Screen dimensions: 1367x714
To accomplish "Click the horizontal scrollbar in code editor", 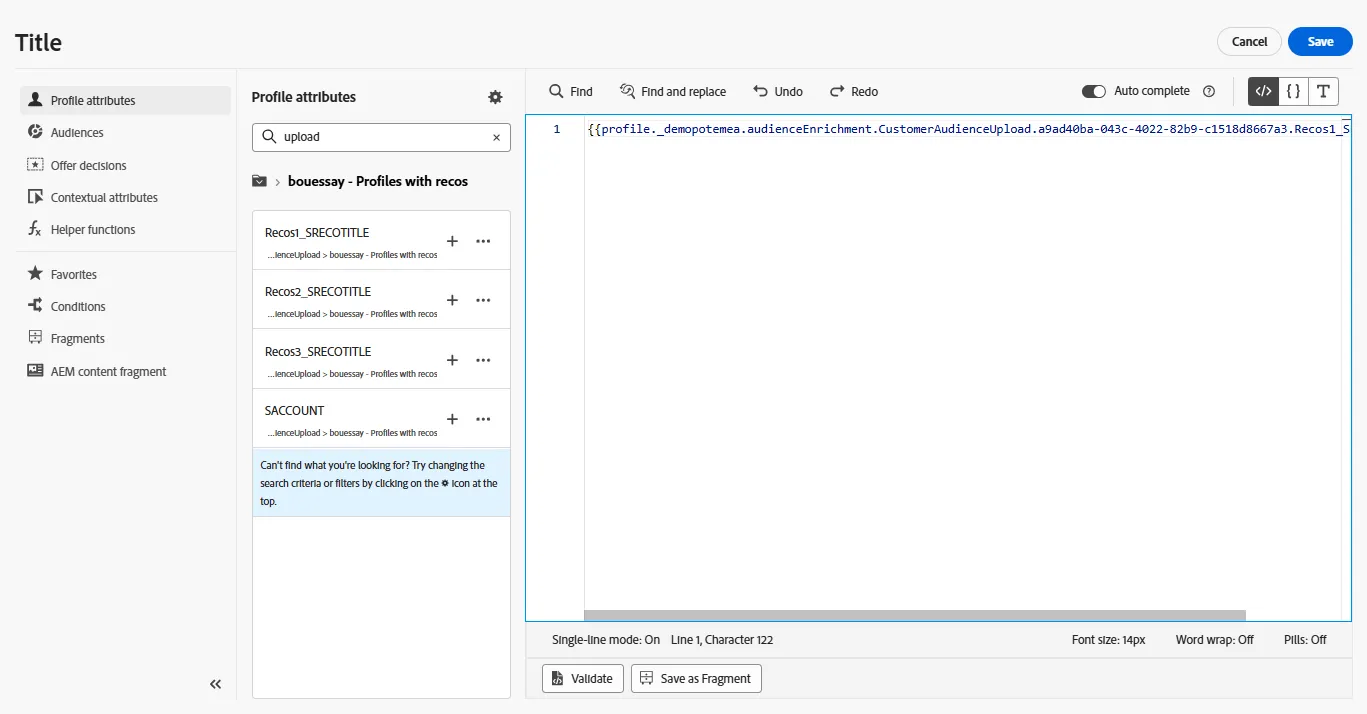I will point(915,616).
